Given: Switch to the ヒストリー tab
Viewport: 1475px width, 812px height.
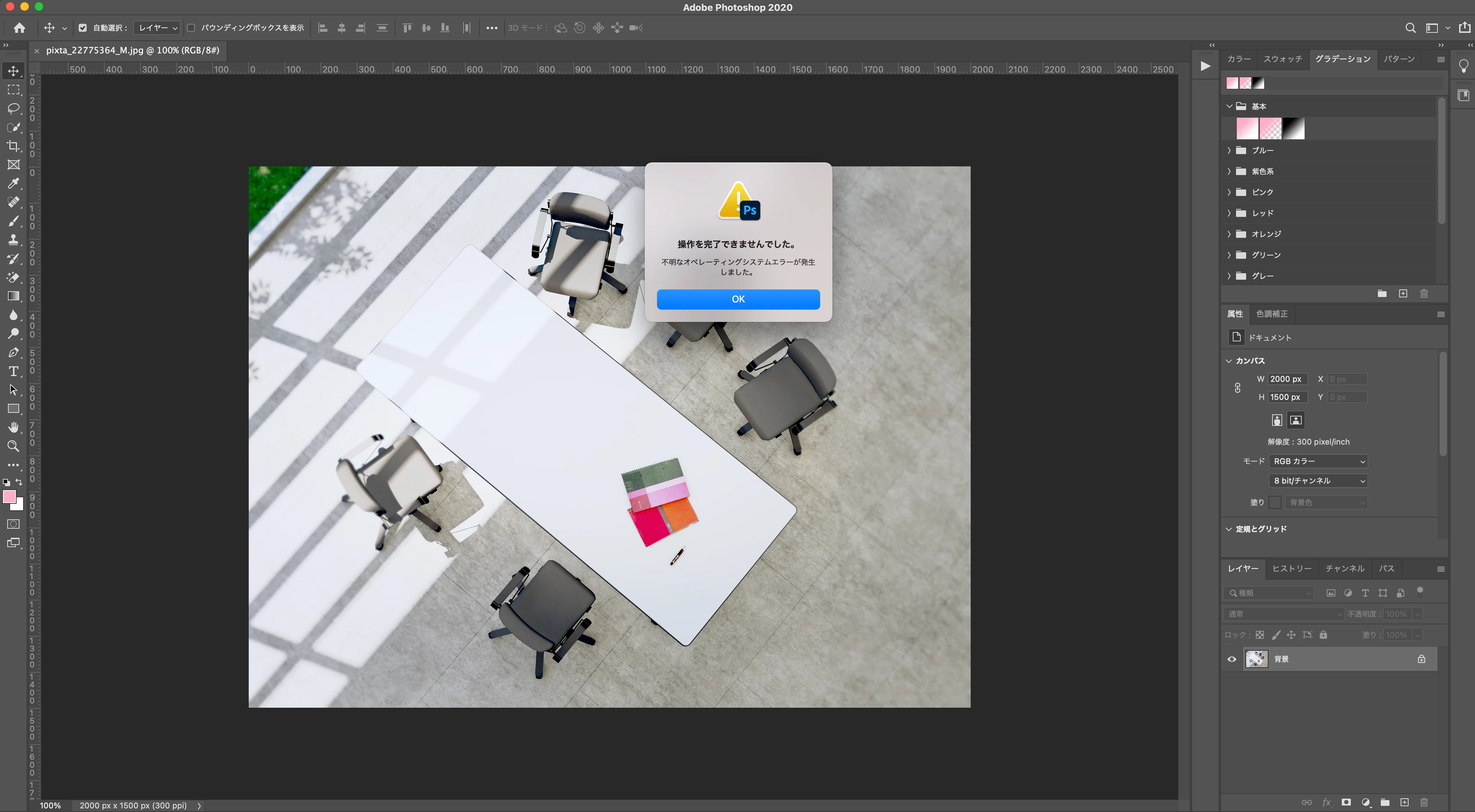Looking at the screenshot, I should [1292, 568].
